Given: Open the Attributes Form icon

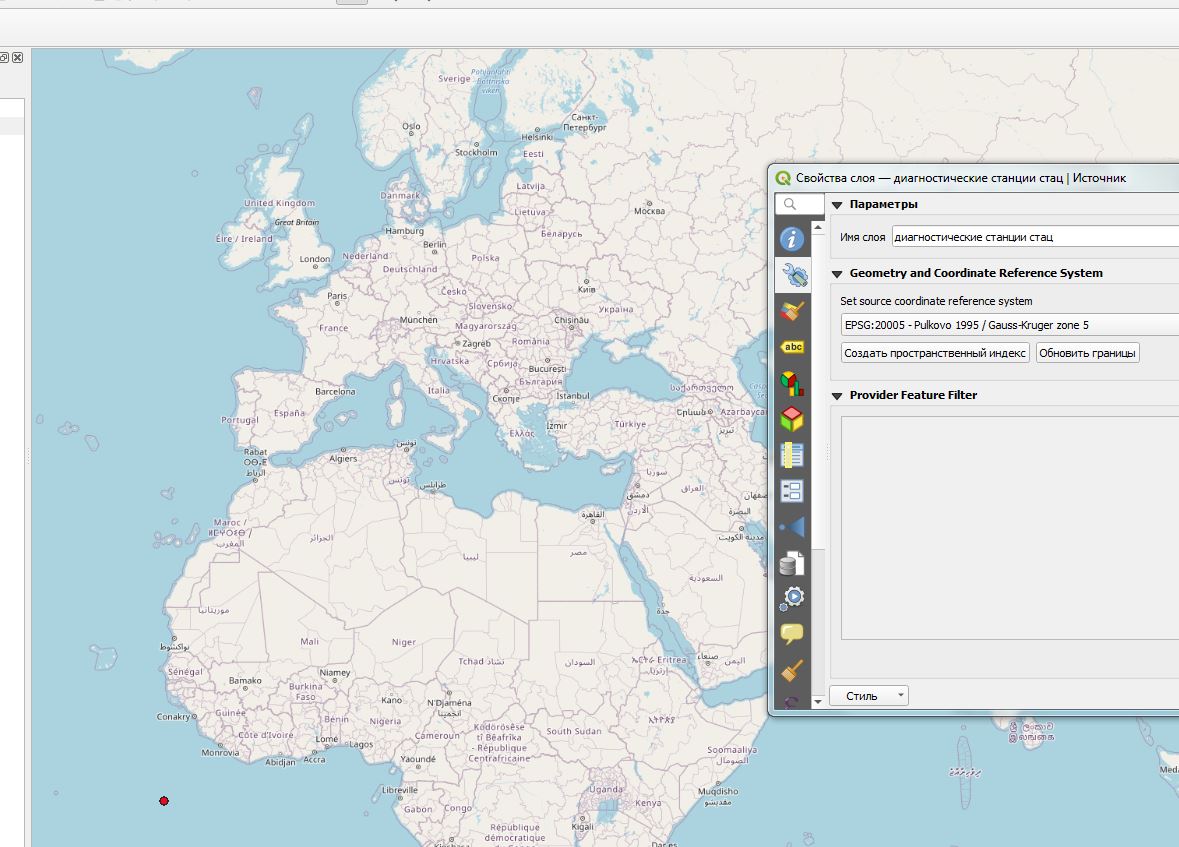Looking at the screenshot, I should (792, 491).
